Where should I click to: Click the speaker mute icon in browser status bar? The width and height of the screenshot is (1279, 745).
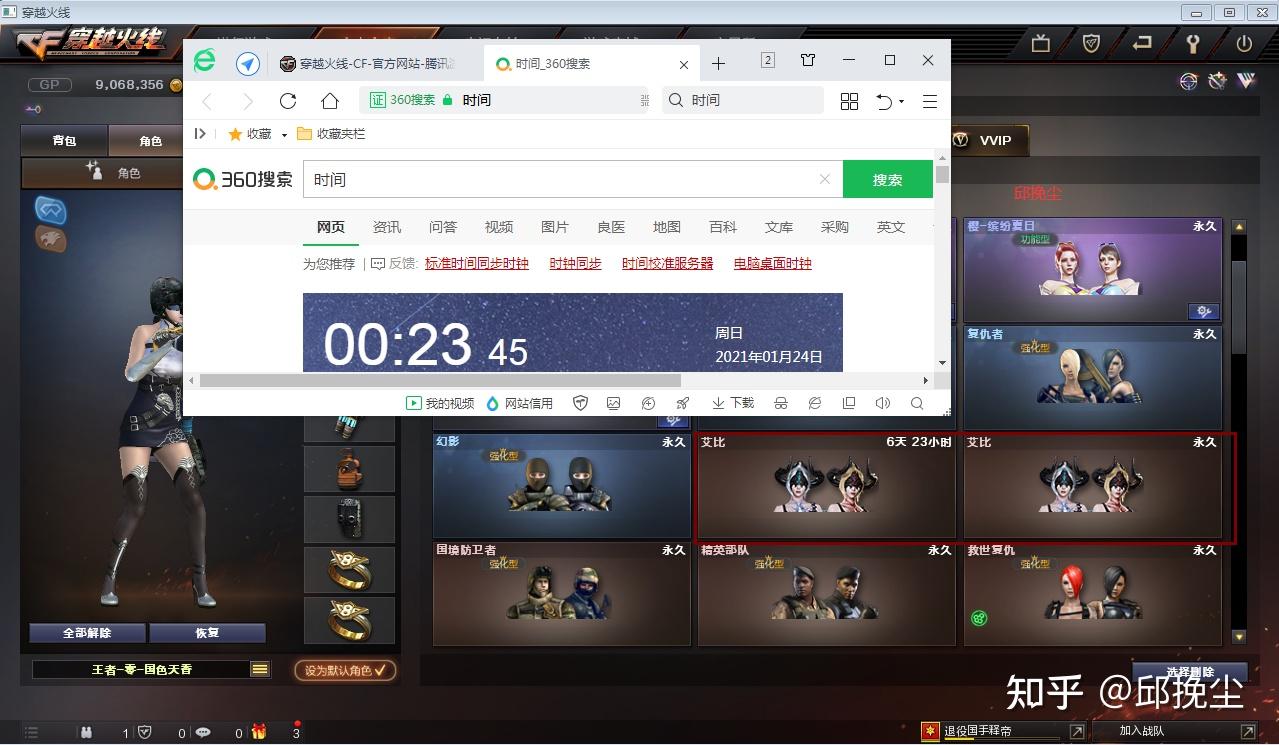point(882,403)
